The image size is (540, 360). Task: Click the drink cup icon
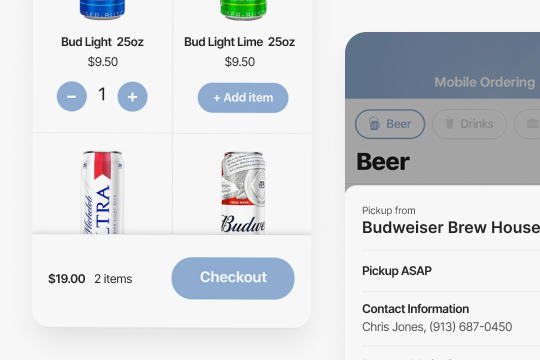[x=449, y=123]
